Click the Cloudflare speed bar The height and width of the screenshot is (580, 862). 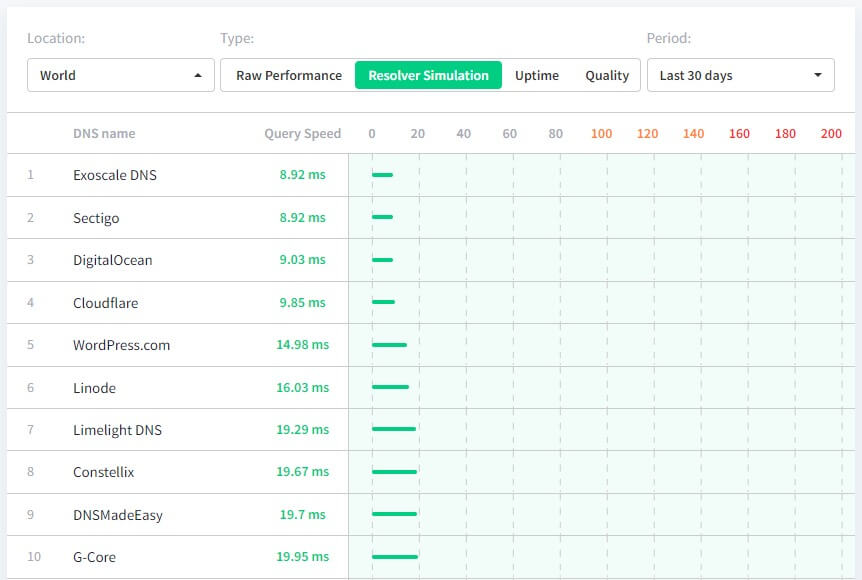pyautogui.click(x=383, y=302)
